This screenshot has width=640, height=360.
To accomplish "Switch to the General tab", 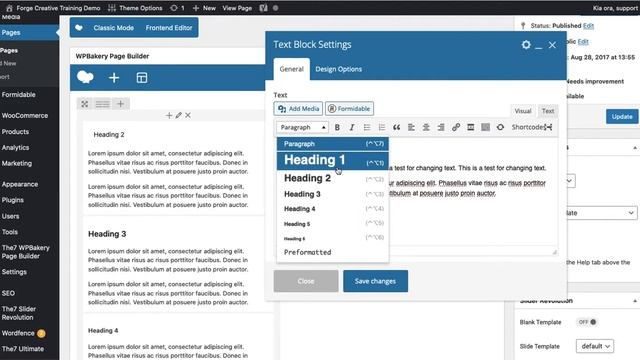I will click(291, 69).
